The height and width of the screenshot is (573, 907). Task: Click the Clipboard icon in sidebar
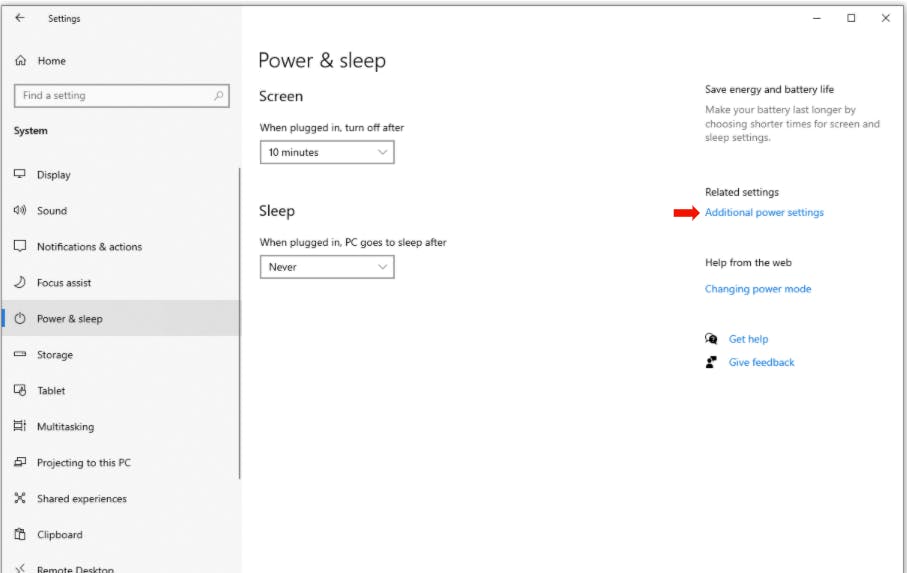[x=20, y=535]
